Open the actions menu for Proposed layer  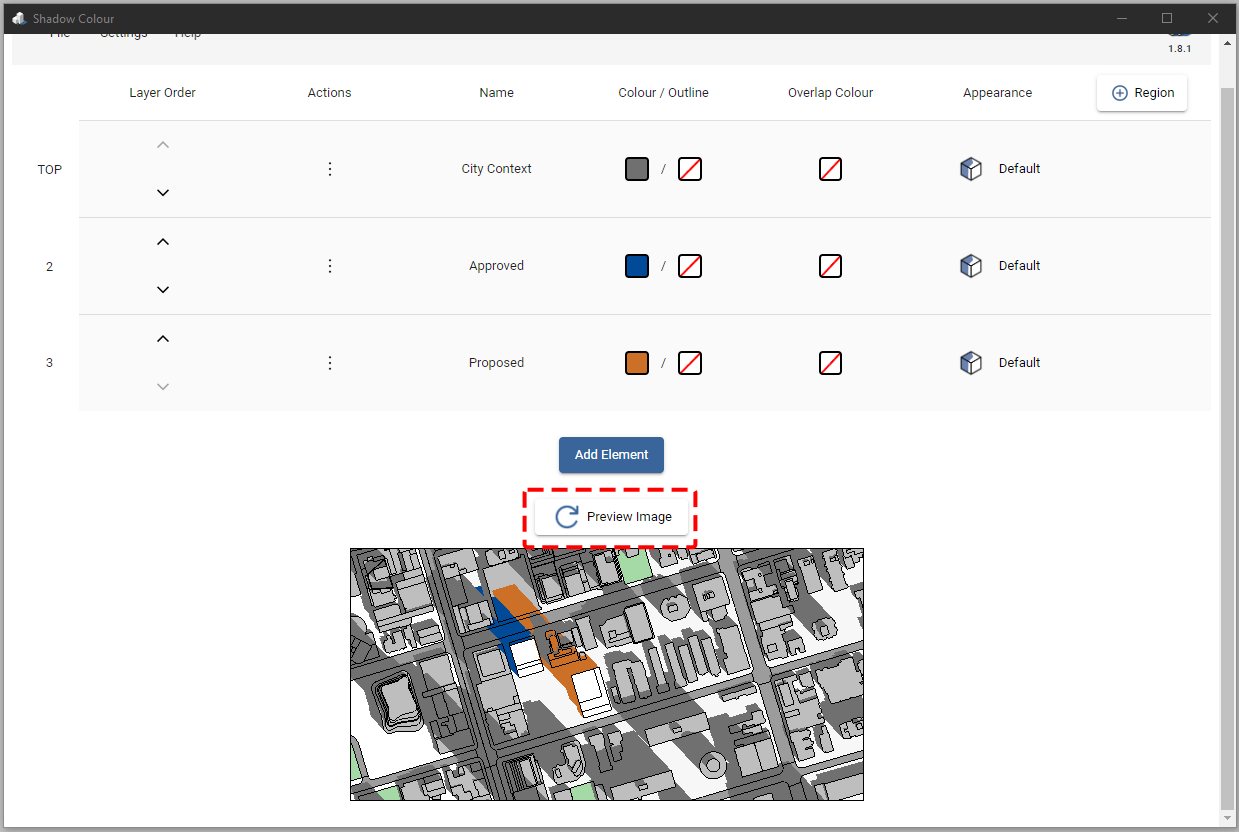point(330,362)
